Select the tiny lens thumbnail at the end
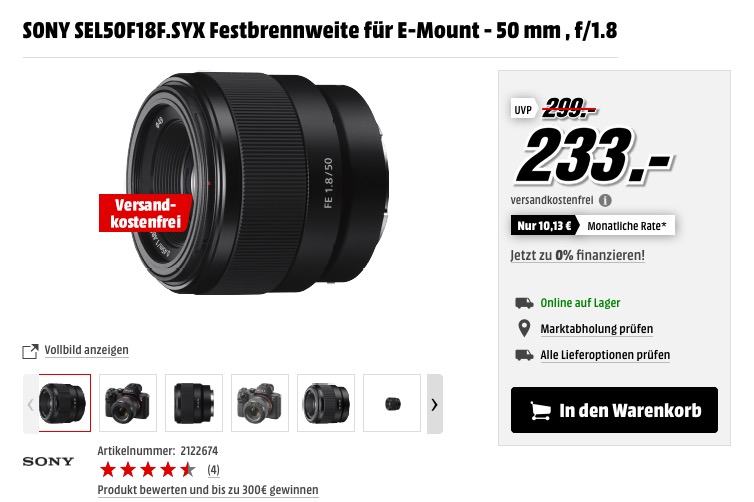This screenshot has width=754, height=502. pyautogui.click(x=392, y=403)
